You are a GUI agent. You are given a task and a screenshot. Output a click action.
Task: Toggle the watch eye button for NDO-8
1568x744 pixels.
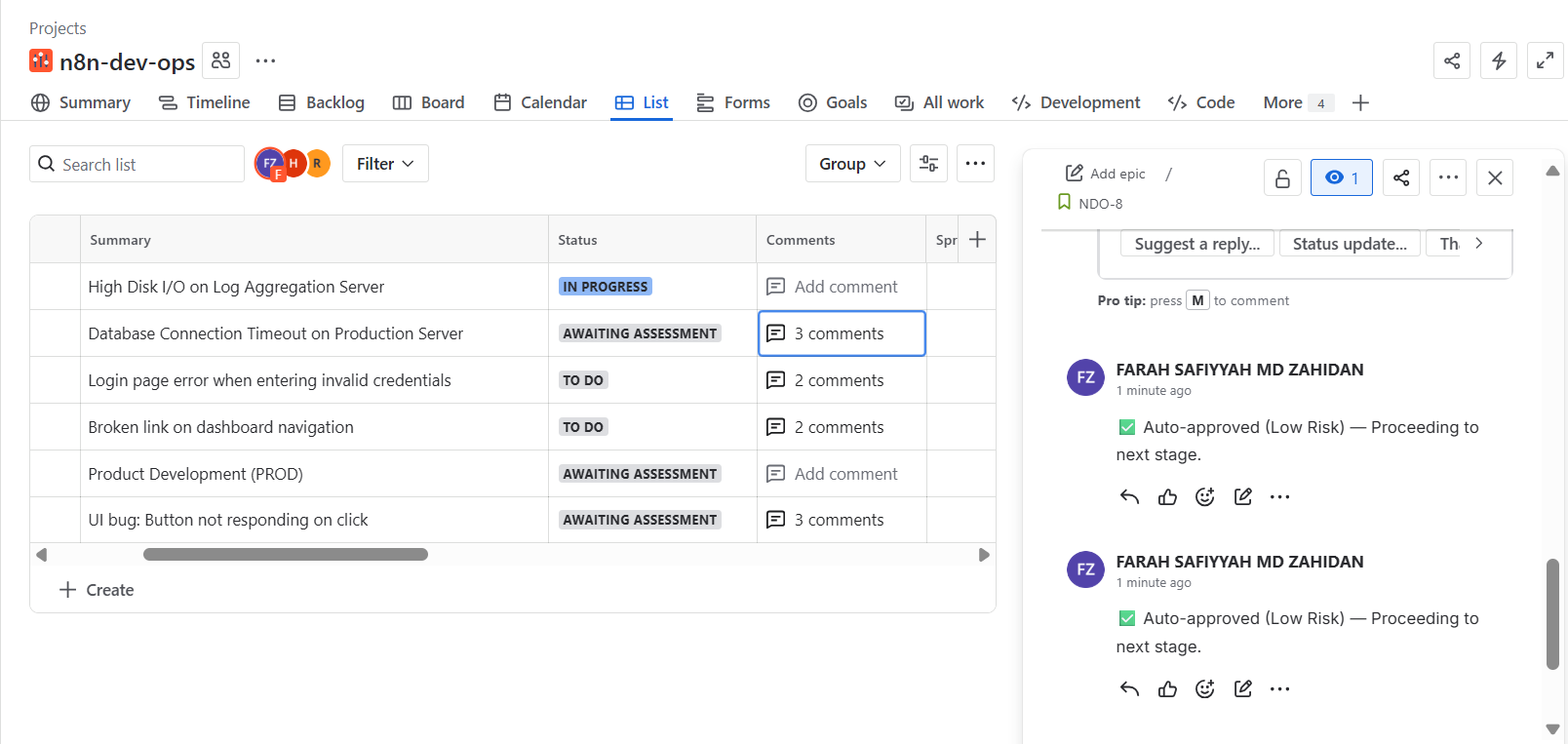pyautogui.click(x=1341, y=177)
